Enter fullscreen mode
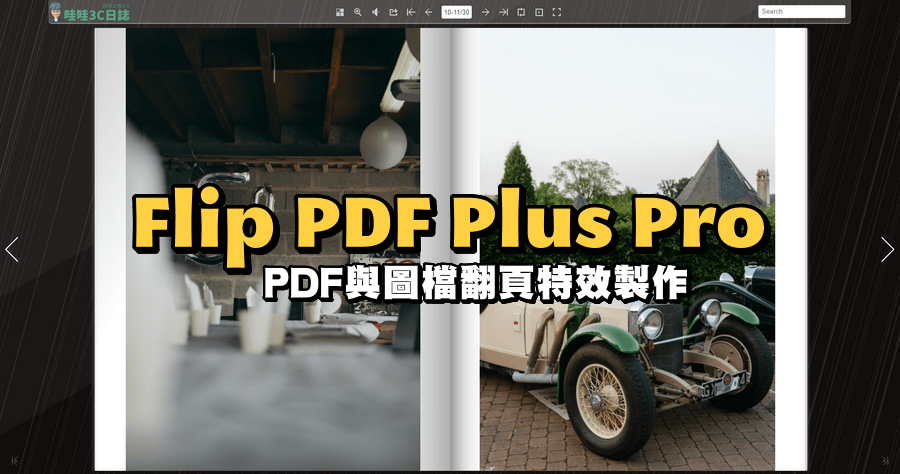Screen dimensions: 900x474 (557, 12)
